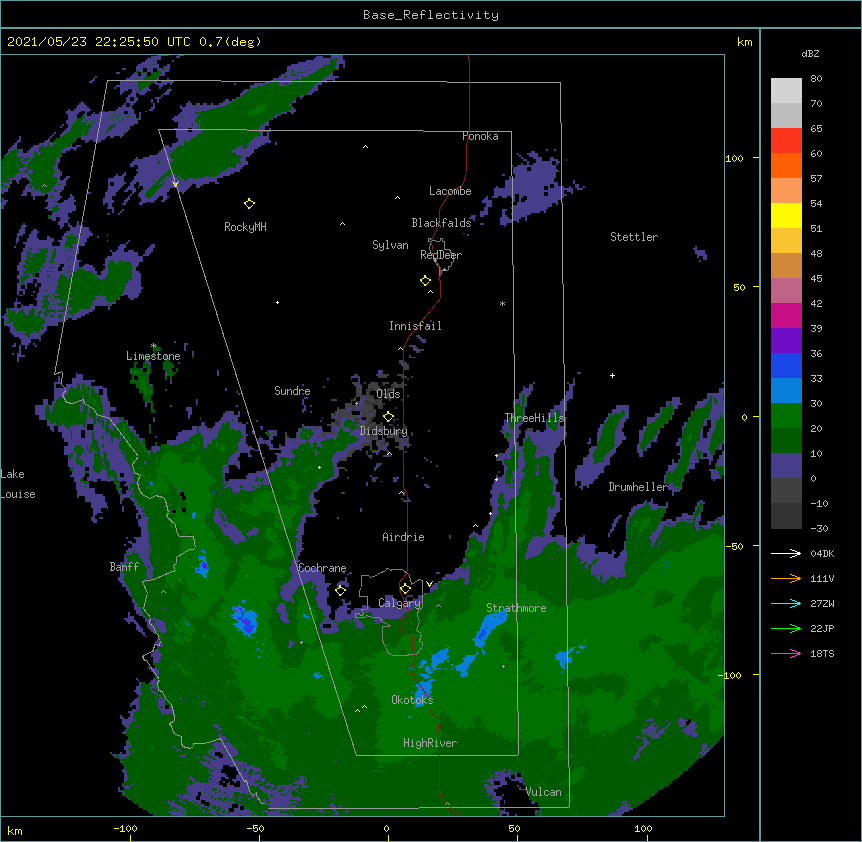Click the Airdrie label
Screen dimensions: 862x842
[404, 537]
